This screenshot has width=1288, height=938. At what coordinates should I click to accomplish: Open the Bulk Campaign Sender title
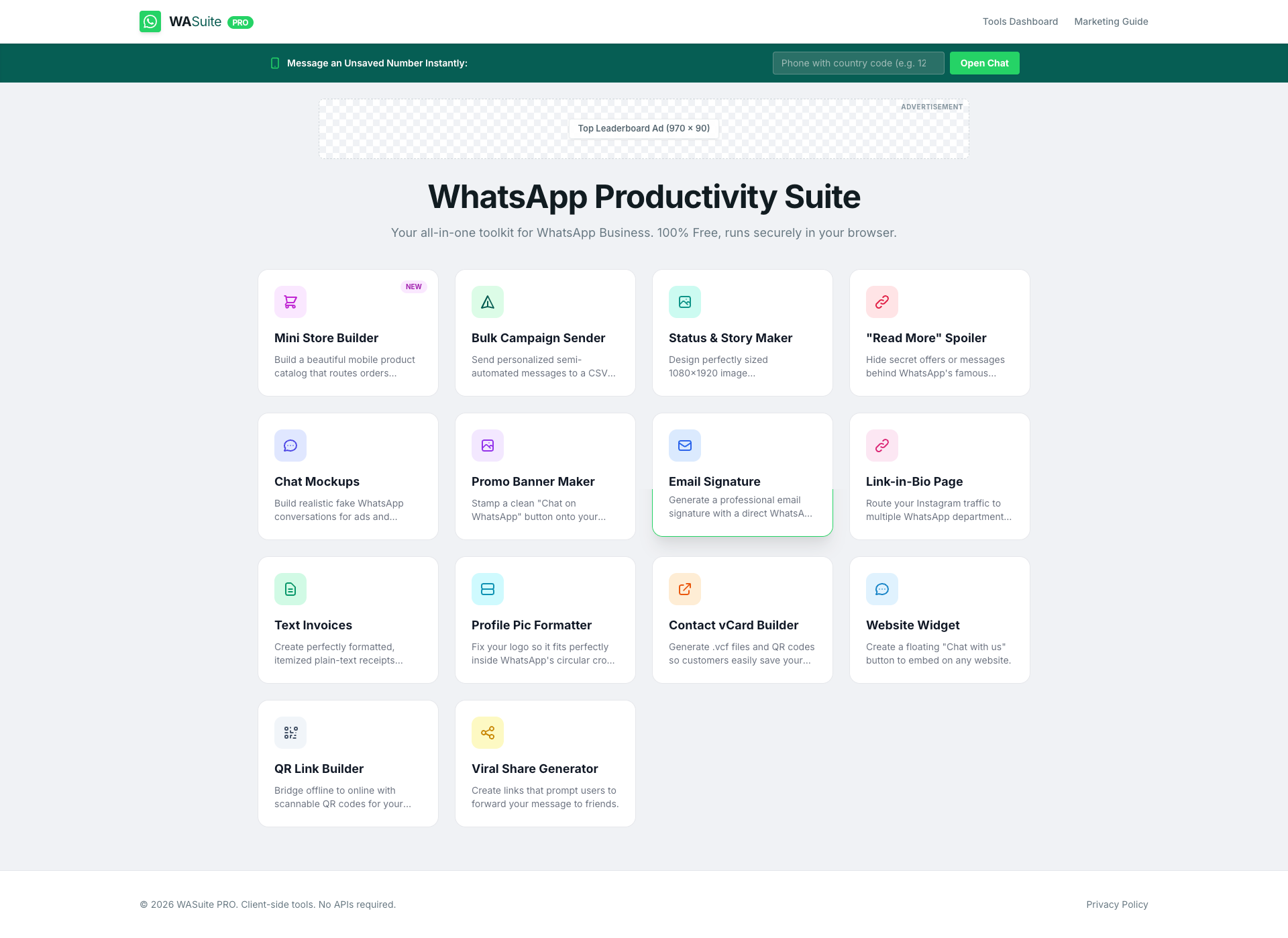click(x=538, y=338)
